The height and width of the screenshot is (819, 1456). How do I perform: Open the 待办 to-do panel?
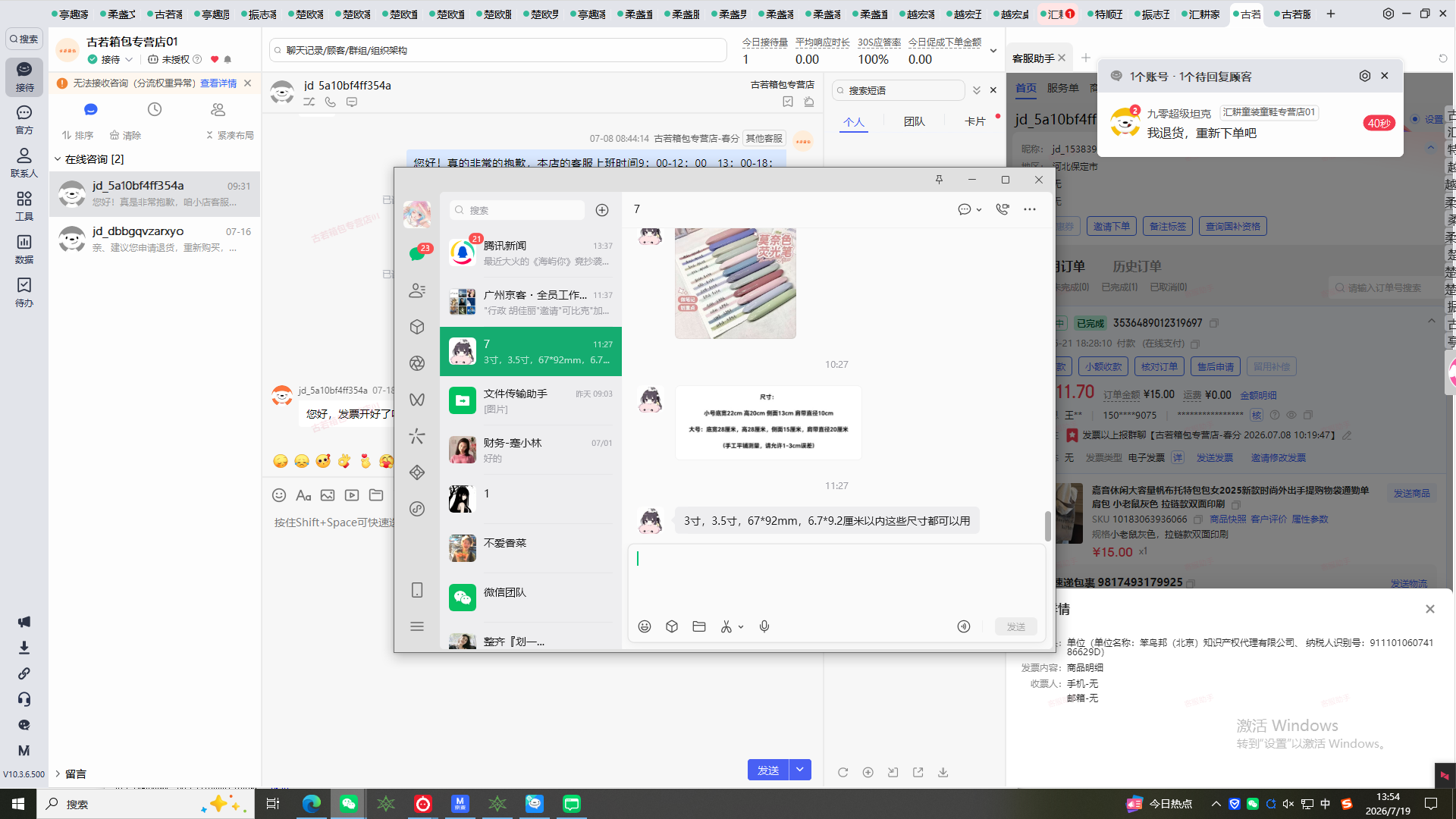point(24,292)
